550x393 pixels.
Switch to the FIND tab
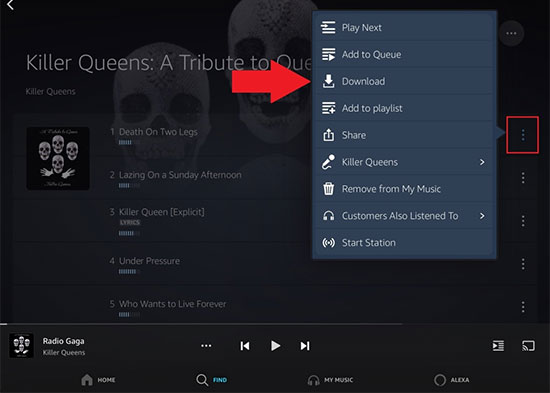click(212, 380)
